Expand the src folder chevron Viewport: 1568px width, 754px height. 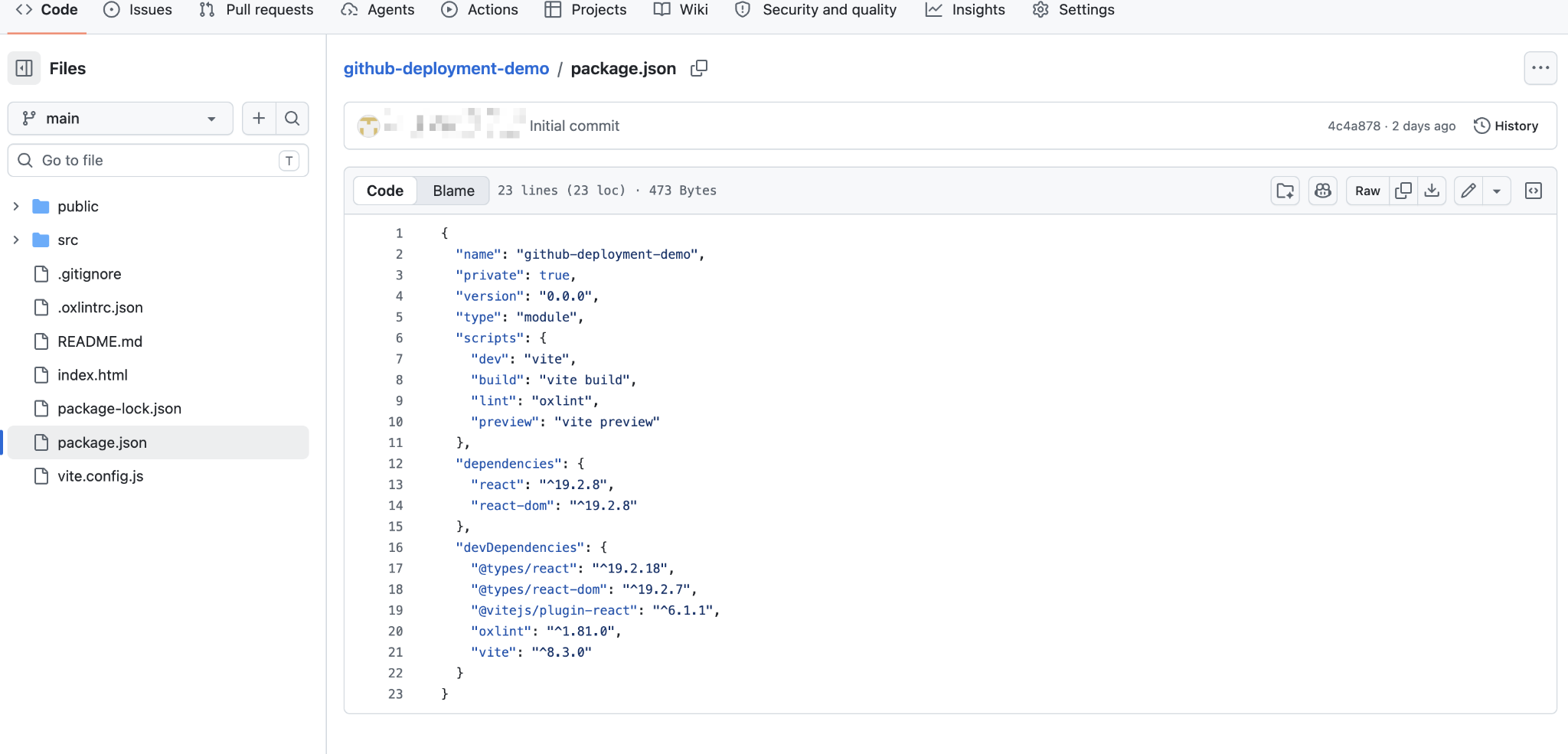pos(16,240)
